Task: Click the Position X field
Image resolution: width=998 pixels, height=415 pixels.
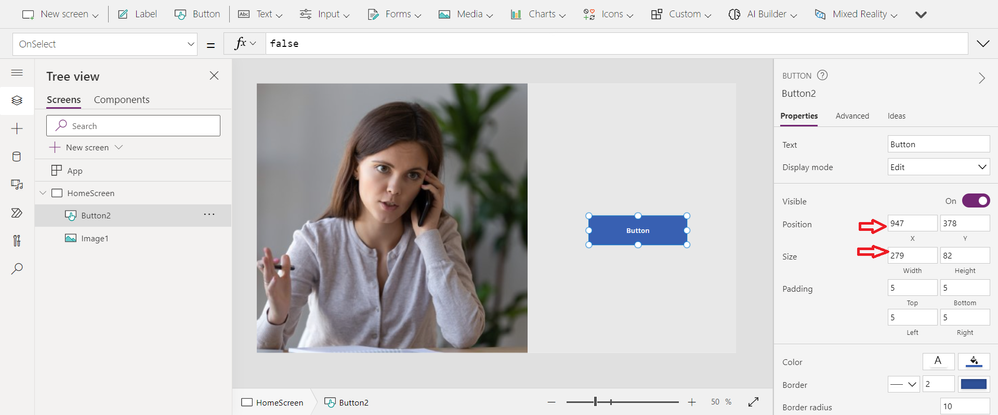Action: (x=912, y=223)
